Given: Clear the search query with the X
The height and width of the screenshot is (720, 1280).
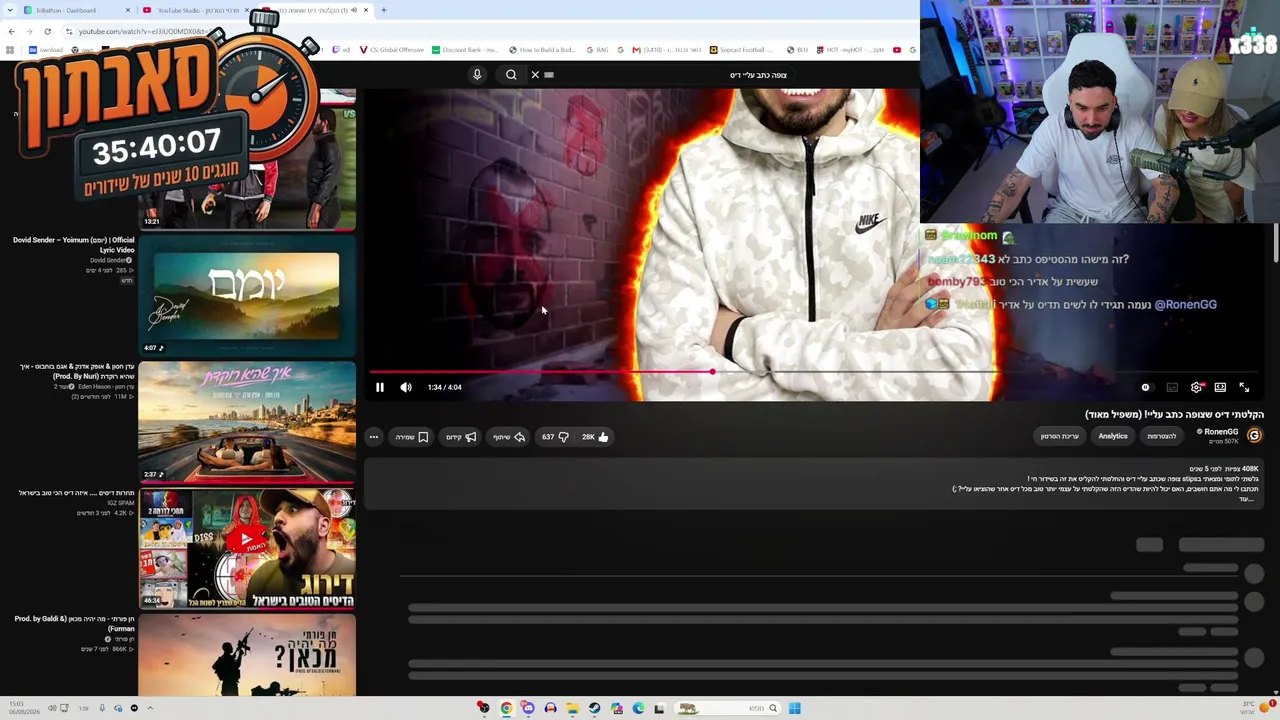Looking at the screenshot, I should (x=535, y=75).
